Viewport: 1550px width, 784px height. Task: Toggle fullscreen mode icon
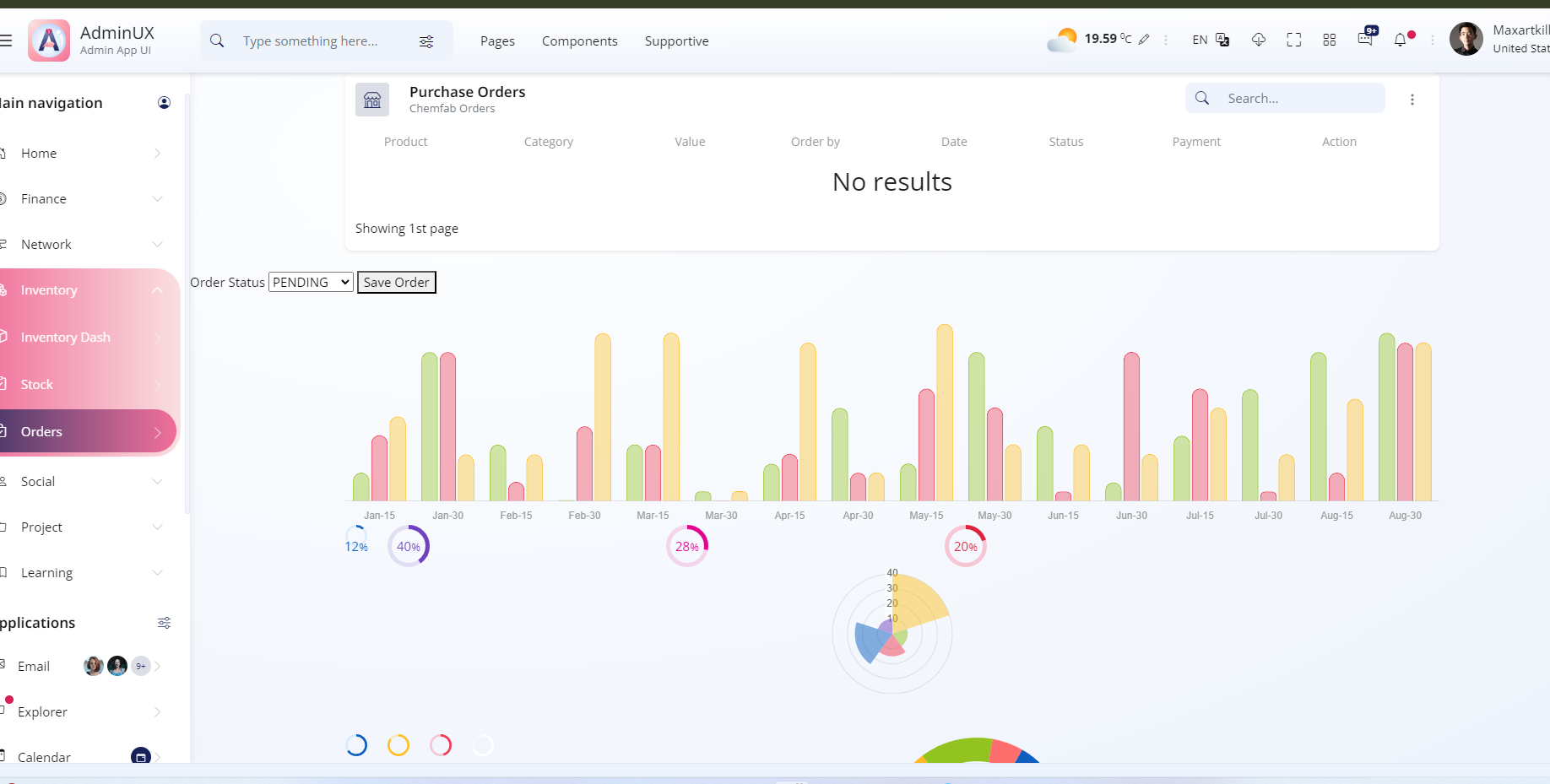(1293, 40)
